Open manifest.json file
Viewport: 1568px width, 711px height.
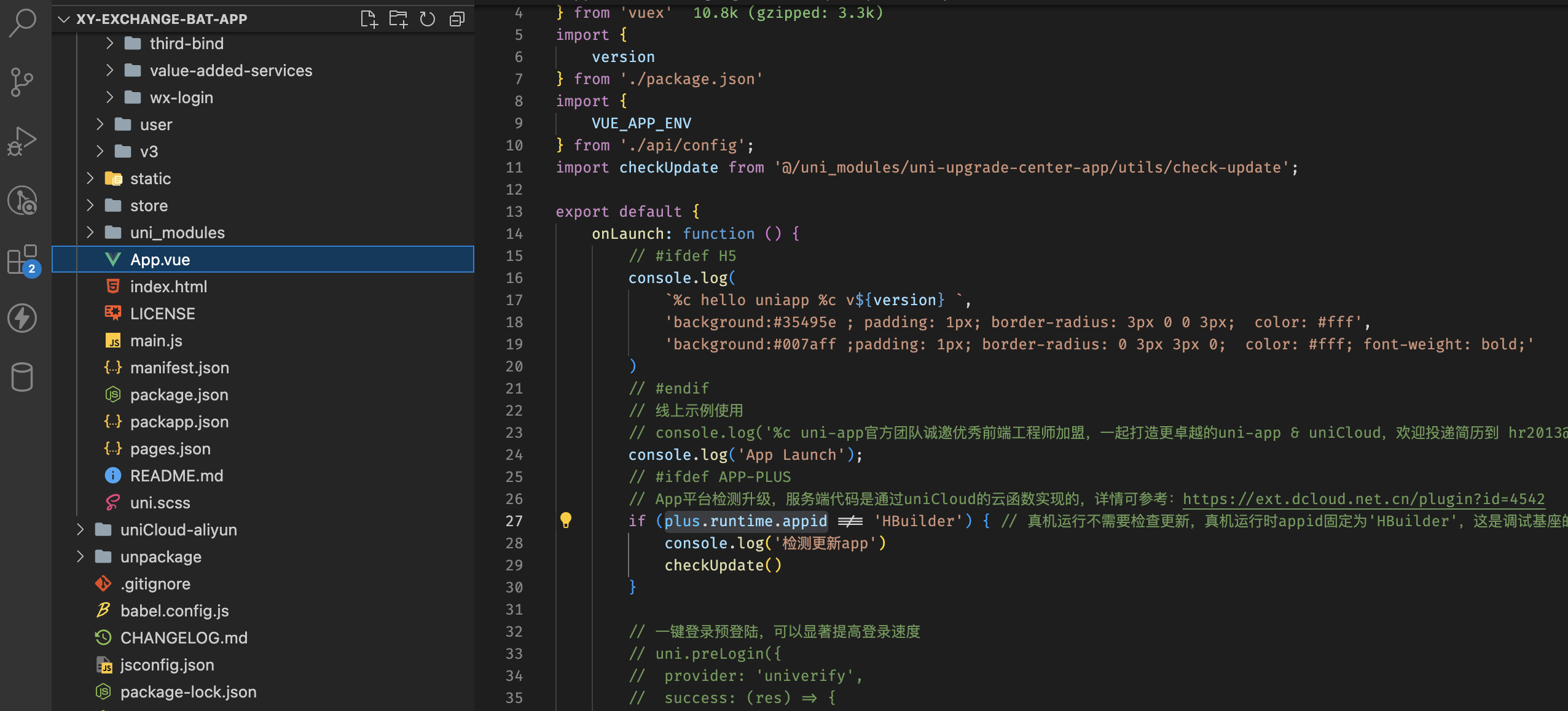pos(263,367)
